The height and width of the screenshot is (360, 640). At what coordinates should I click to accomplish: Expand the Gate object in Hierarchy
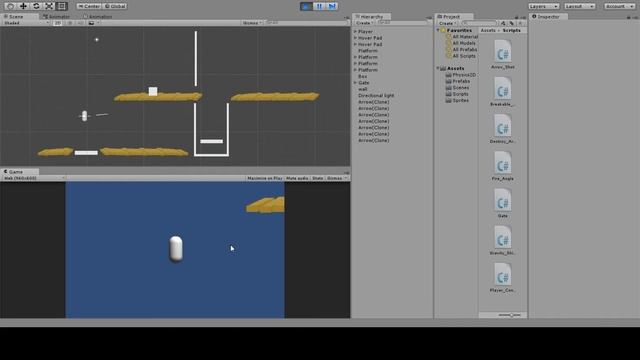click(355, 82)
